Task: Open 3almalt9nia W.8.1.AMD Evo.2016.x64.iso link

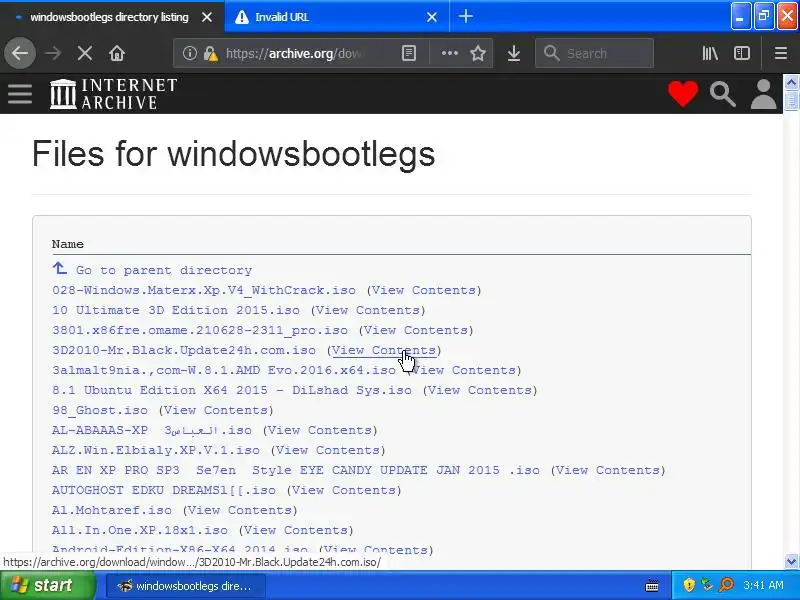Action: tap(224, 370)
